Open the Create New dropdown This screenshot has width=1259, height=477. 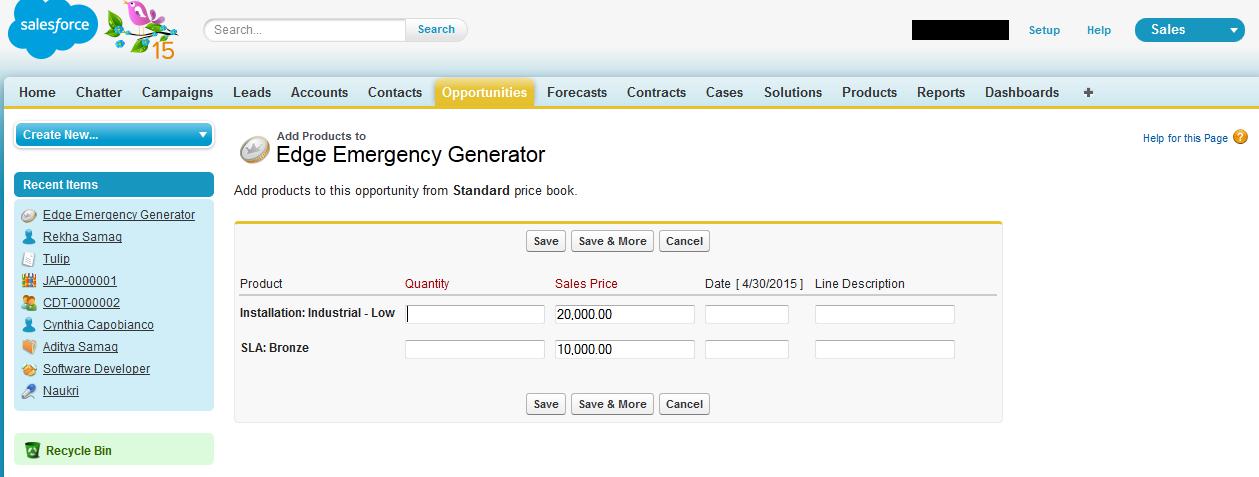click(114, 134)
